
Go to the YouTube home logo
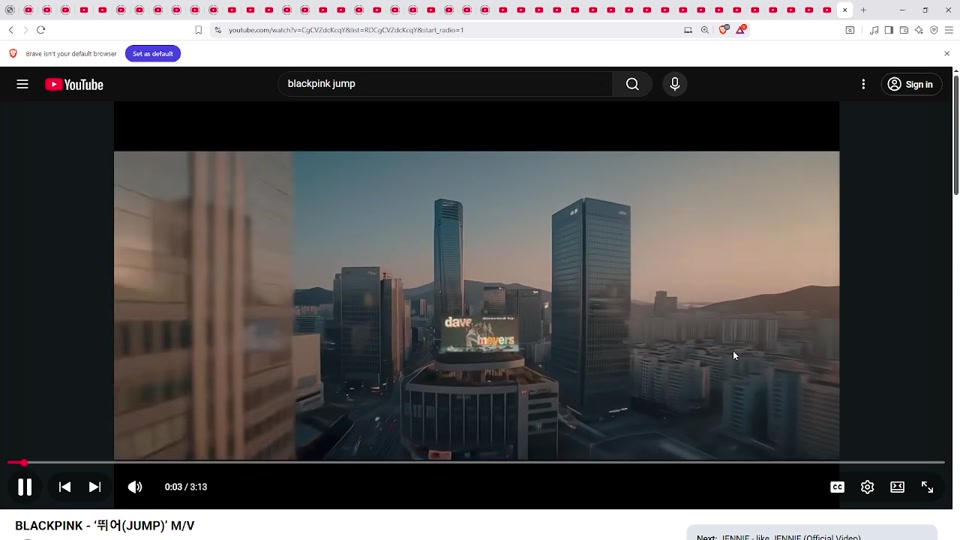74,85
